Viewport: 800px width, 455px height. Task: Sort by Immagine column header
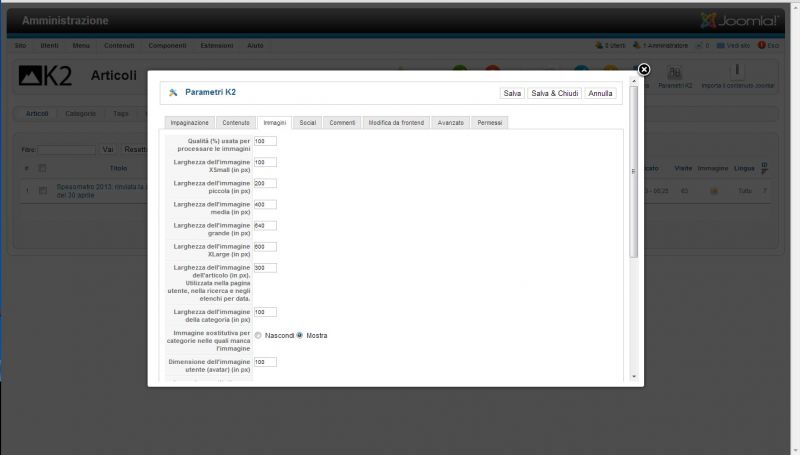pyautogui.click(x=713, y=168)
